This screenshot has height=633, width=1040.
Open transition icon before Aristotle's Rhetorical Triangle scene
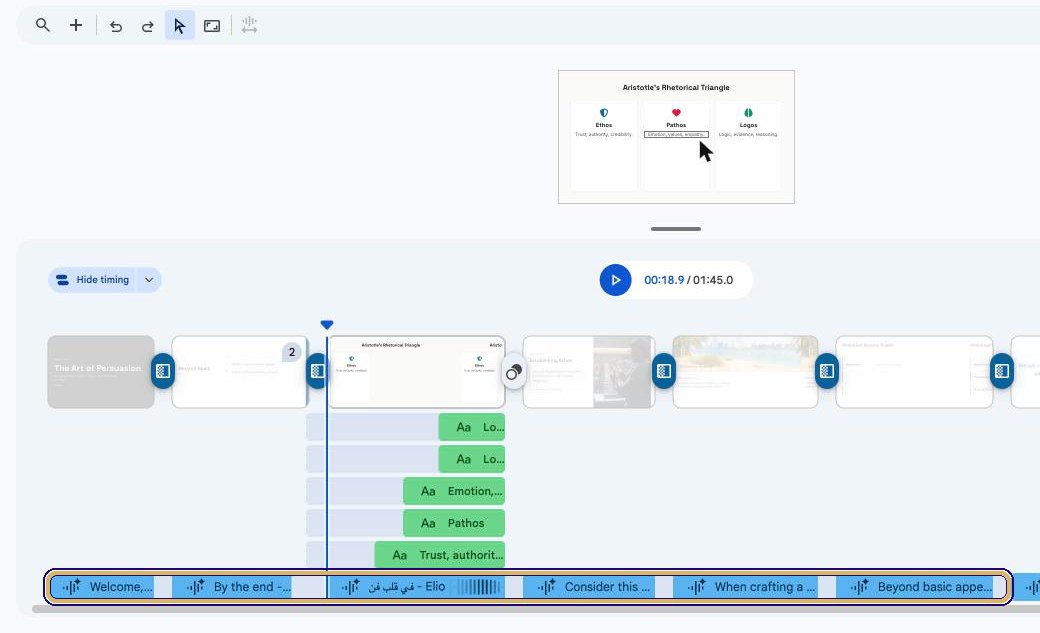point(317,371)
